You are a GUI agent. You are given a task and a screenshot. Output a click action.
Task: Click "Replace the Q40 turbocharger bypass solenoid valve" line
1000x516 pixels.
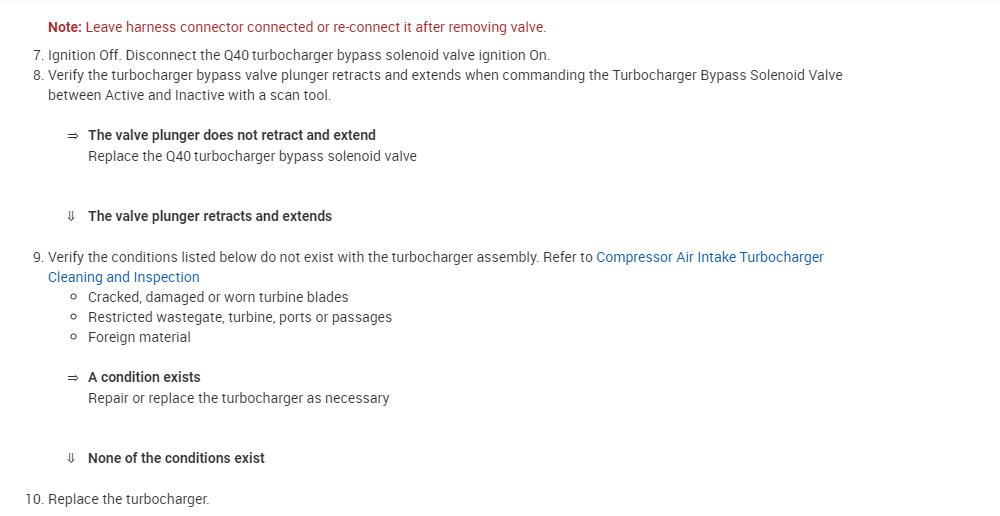click(252, 156)
